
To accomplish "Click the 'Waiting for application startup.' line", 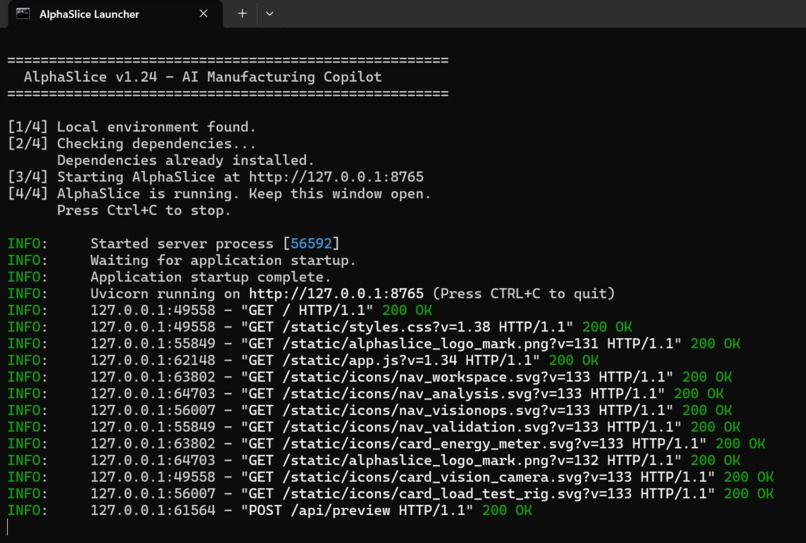I will 181,260.
